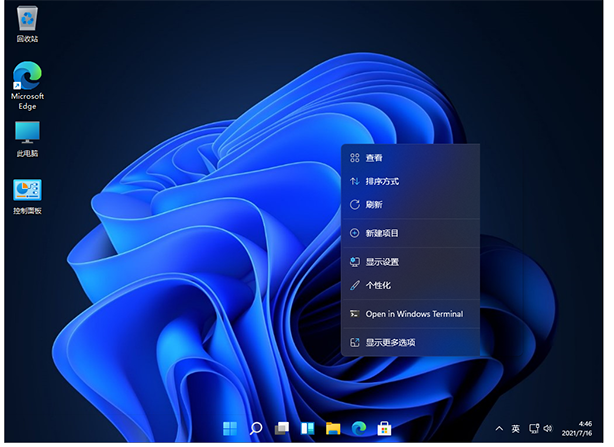Select the Microsoft Edge desktop shortcut
The image size is (614, 447).
pyautogui.click(x=27, y=77)
